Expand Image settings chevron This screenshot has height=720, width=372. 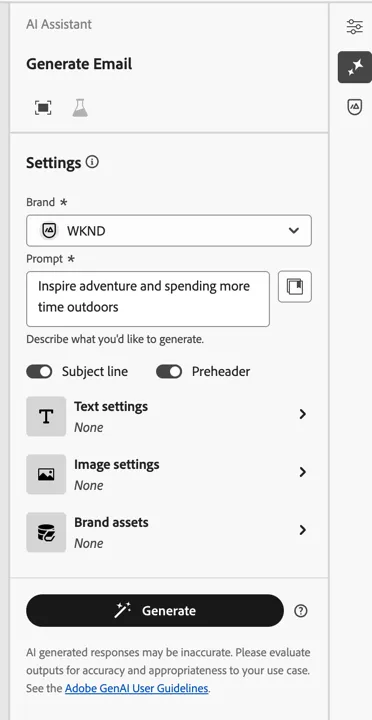(x=302, y=472)
